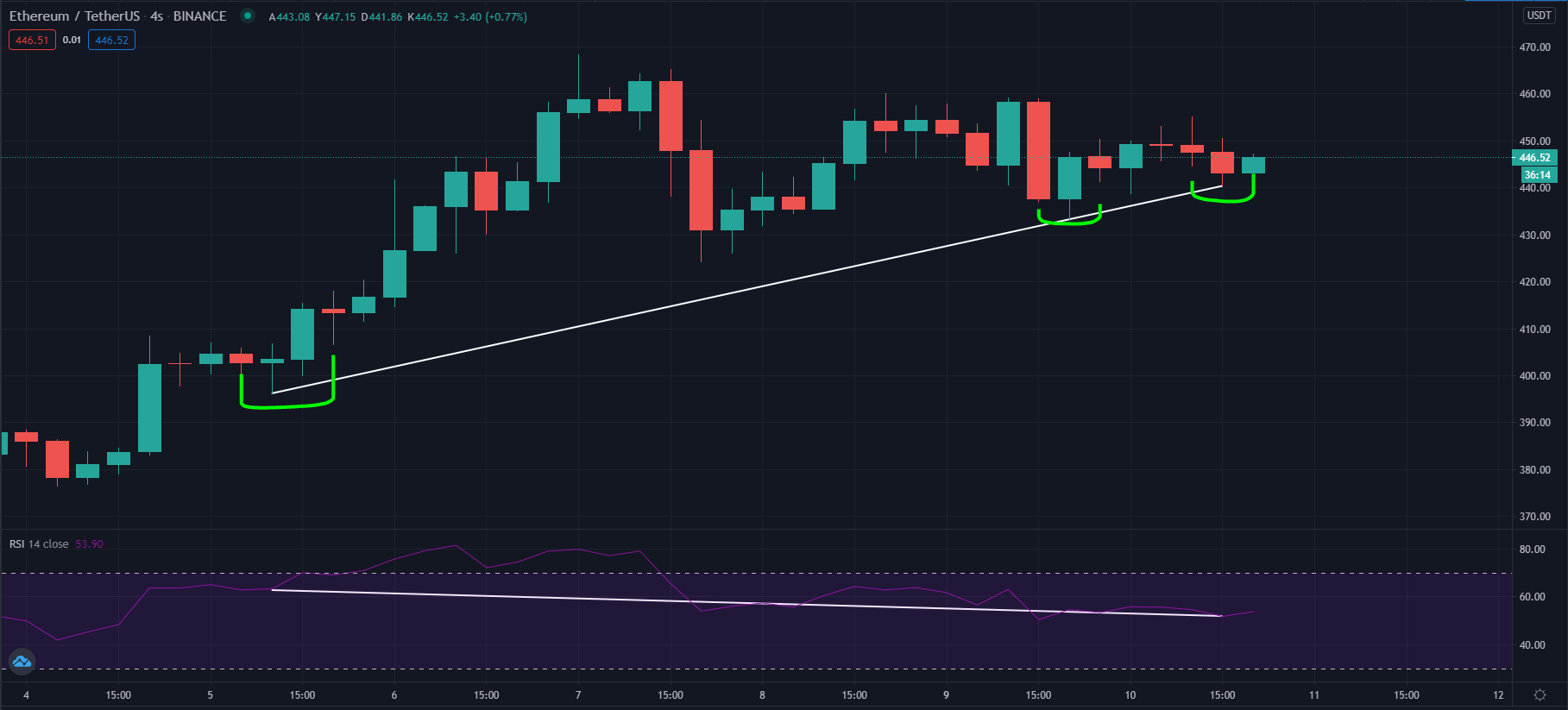The image size is (1568, 710).
Task: Click the 460.00 price axis label
Action: (x=1534, y=94)
